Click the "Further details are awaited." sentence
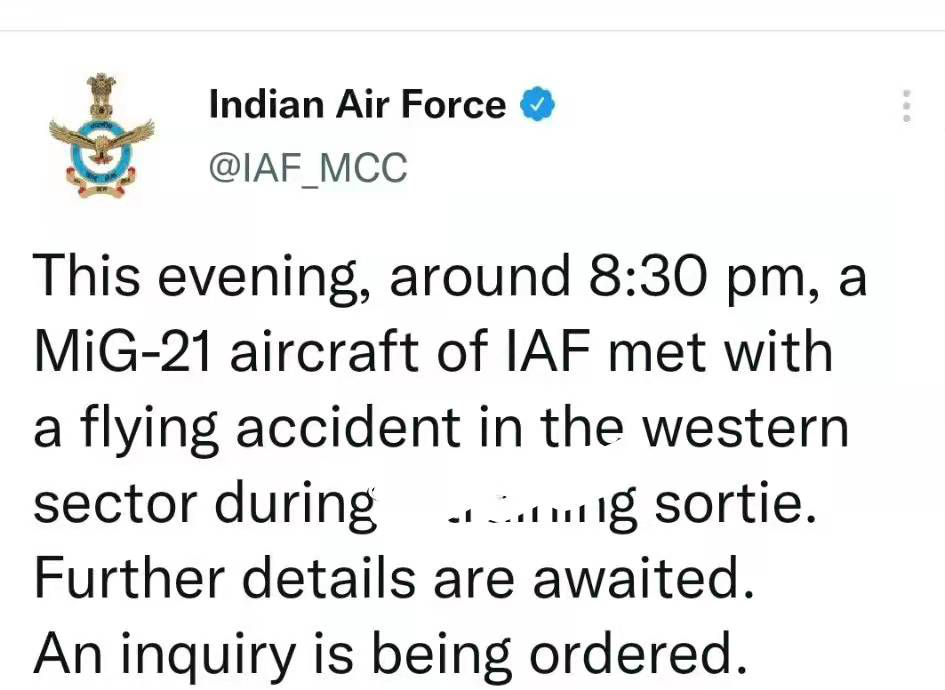945x690 pixels. pos(394,577)
